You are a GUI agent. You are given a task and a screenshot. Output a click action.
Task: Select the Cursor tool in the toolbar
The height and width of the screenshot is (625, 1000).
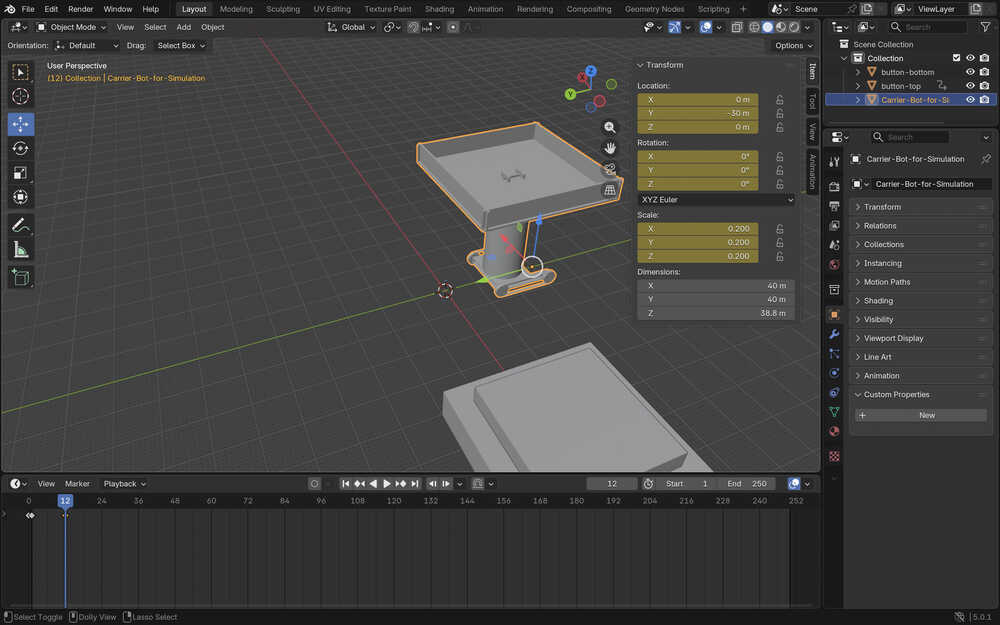(x=20, y=96)
